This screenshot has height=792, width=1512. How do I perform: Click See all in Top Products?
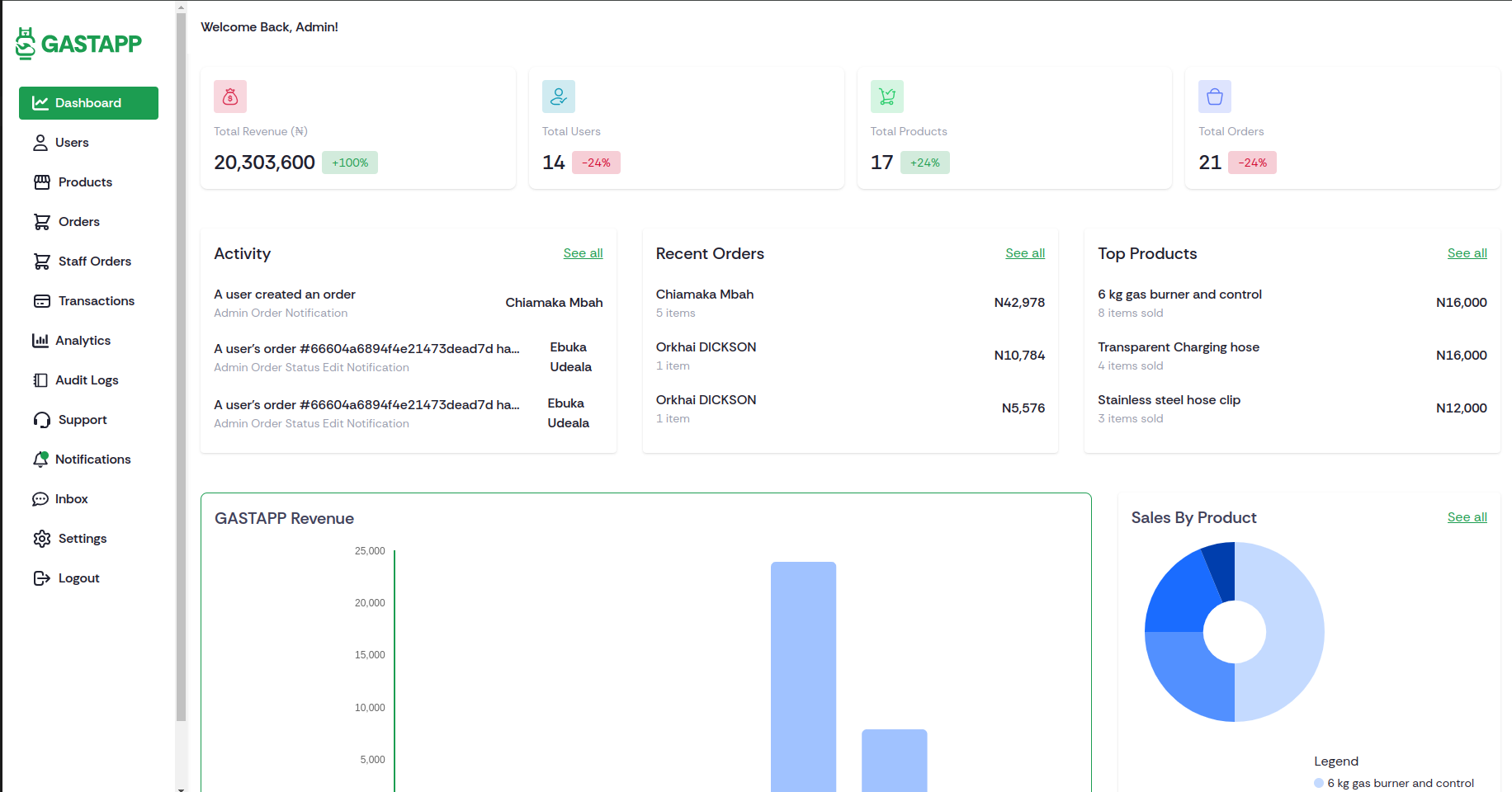[1467, 253]
